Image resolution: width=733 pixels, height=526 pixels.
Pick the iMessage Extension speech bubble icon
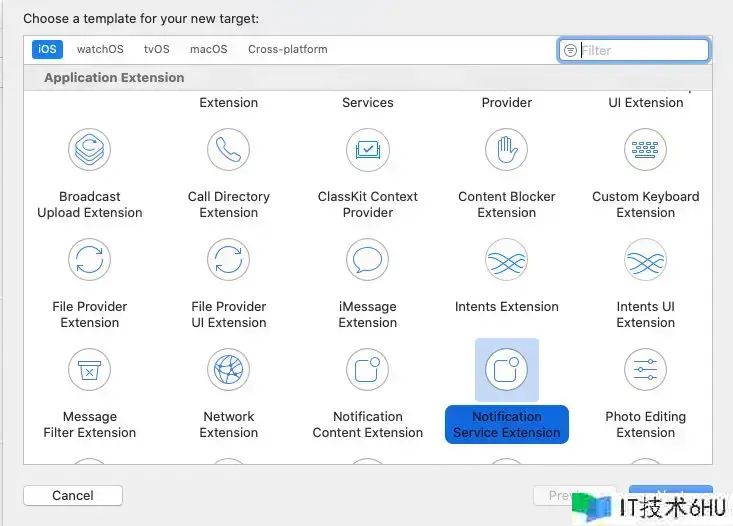tap(367, 260)
